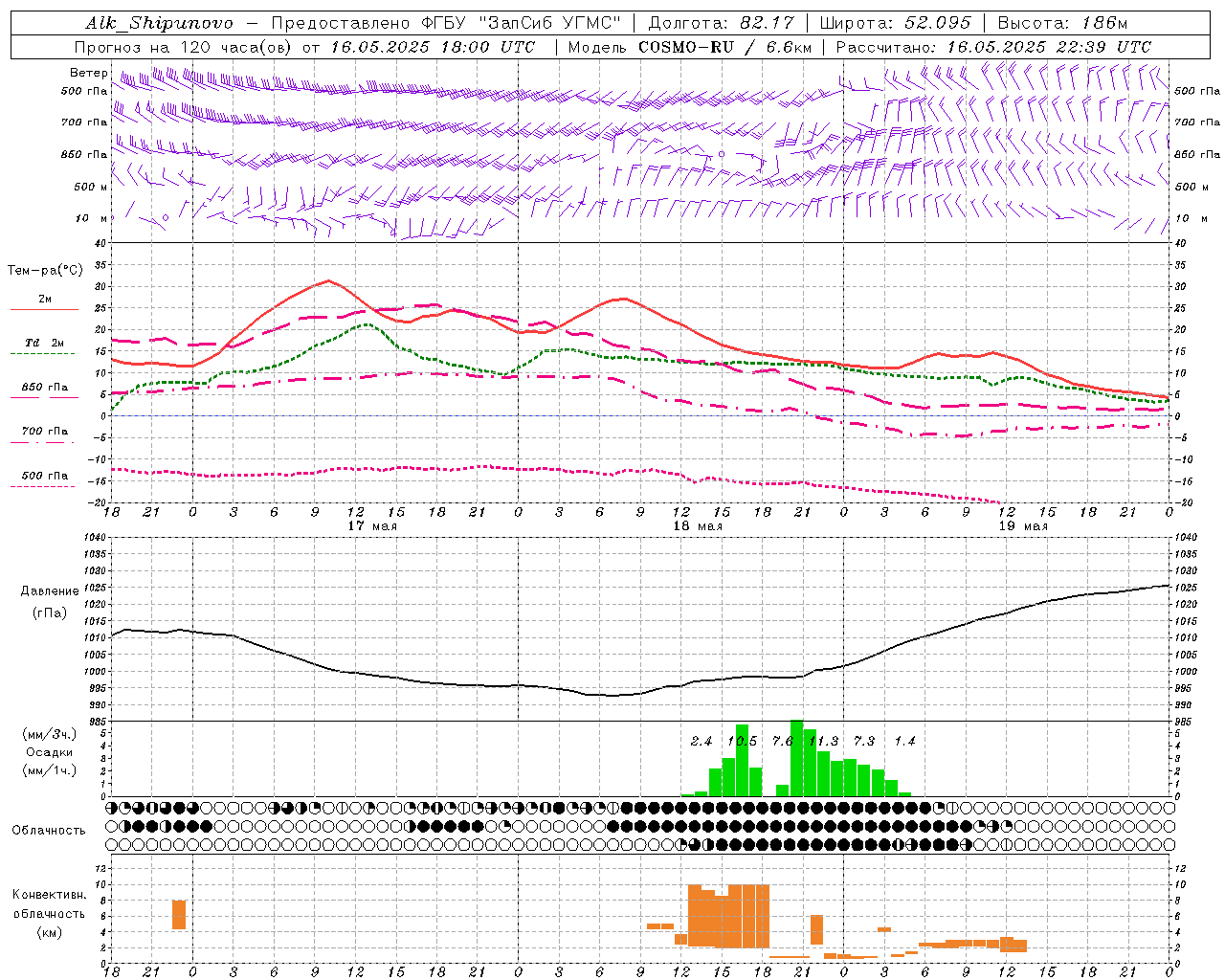Screen dimensions: 1225x980
Task: Click the 11.3 precipitation total
Action: (x=824, y=742)
